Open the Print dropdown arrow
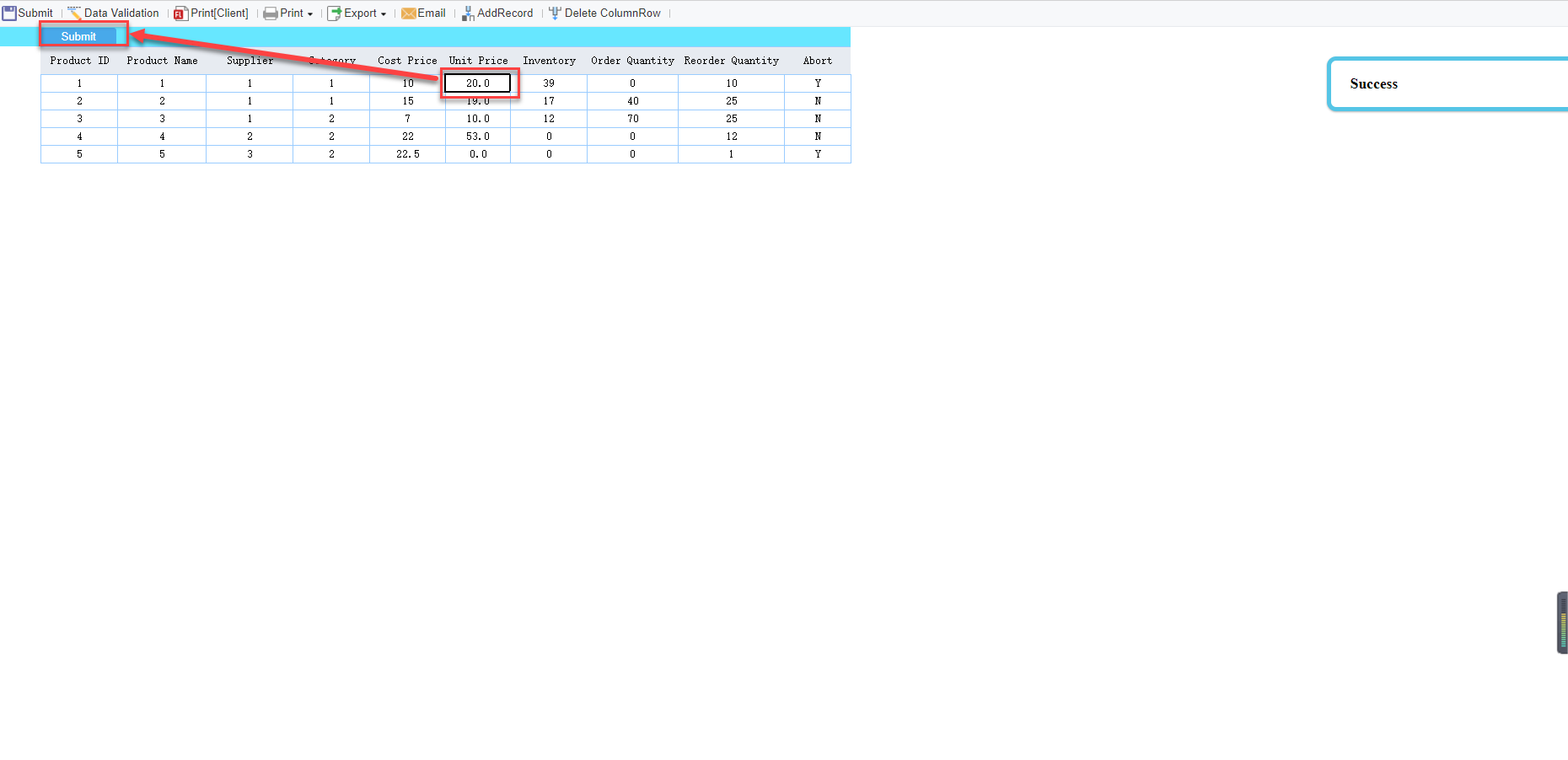Image resolution: width=1568 pixels, height=760 pixels. [310, 14]
